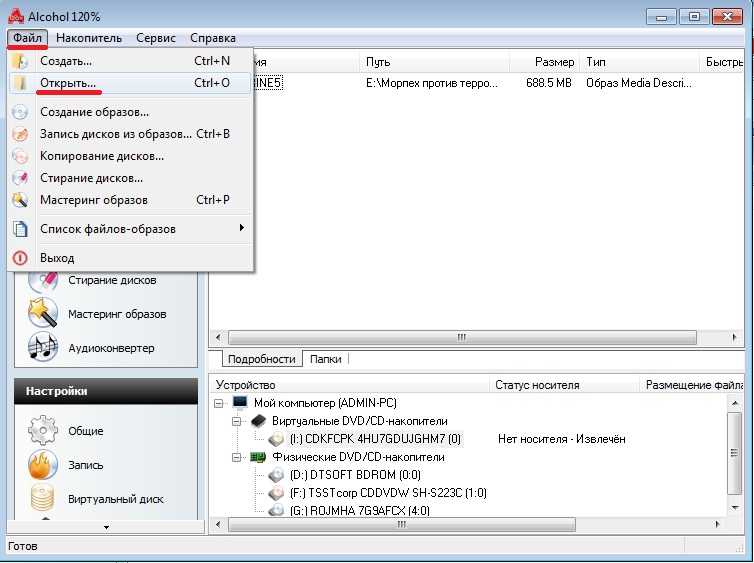Click the Физические DVD/CD-накопители card icon
The width and height of the screenshot is (754, 563).
tap(258, 457)
